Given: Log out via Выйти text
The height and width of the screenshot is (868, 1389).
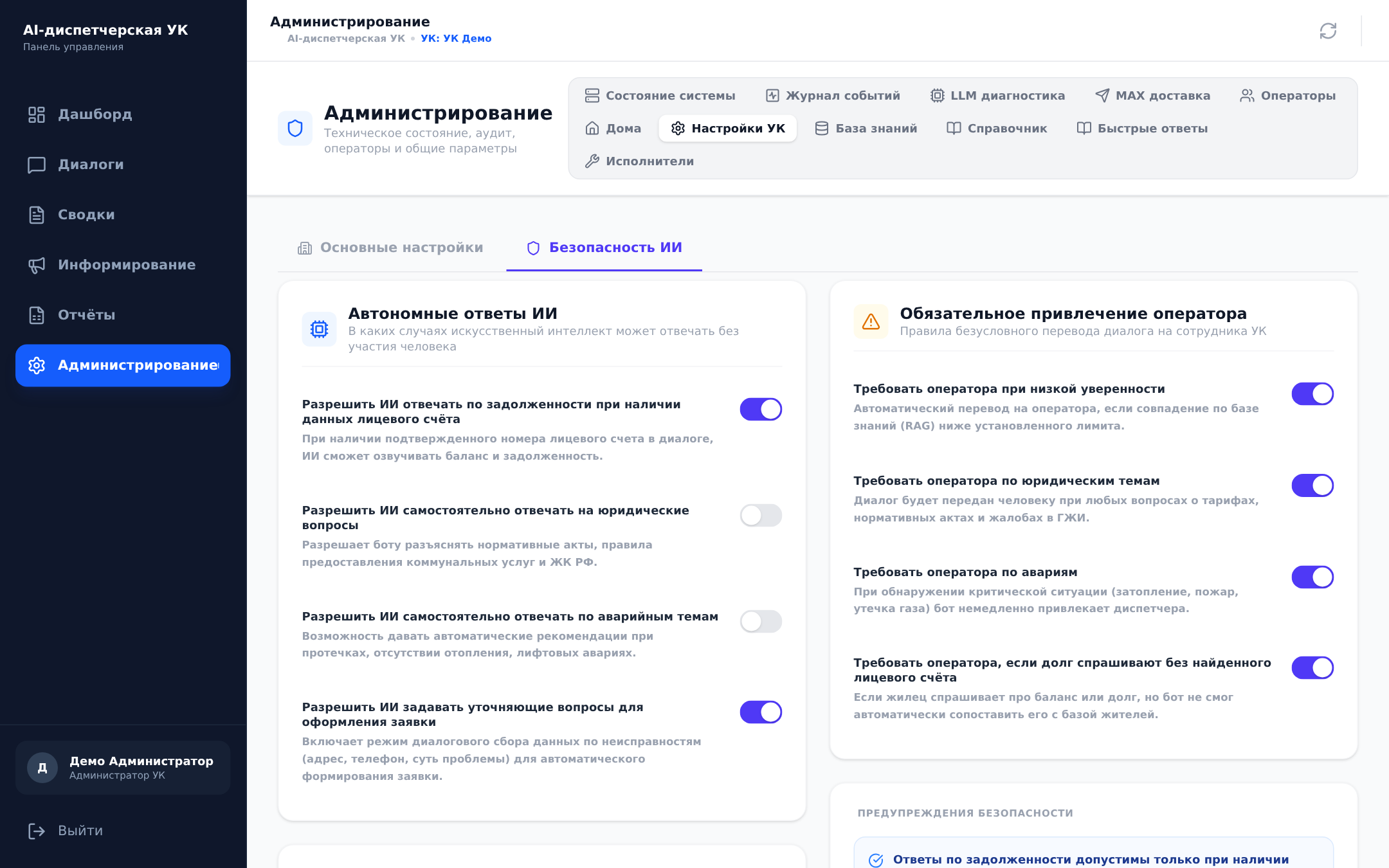Looking at the screenshot, I should pyautogui.click(x=80, y=831).
